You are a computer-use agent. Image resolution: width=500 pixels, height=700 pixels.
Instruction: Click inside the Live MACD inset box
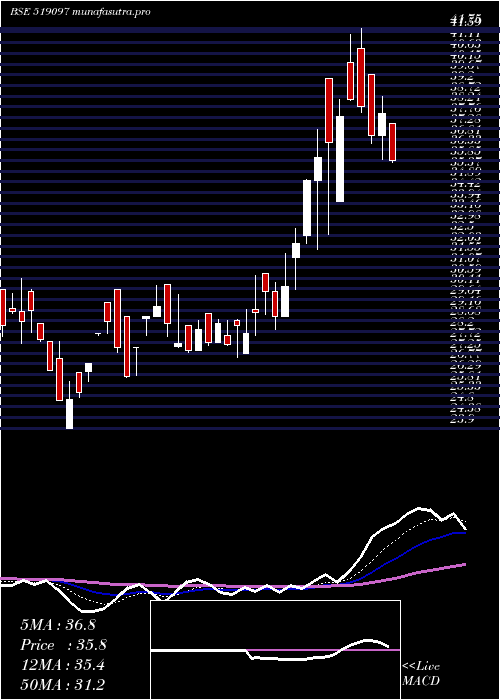(x=275, y=650)
